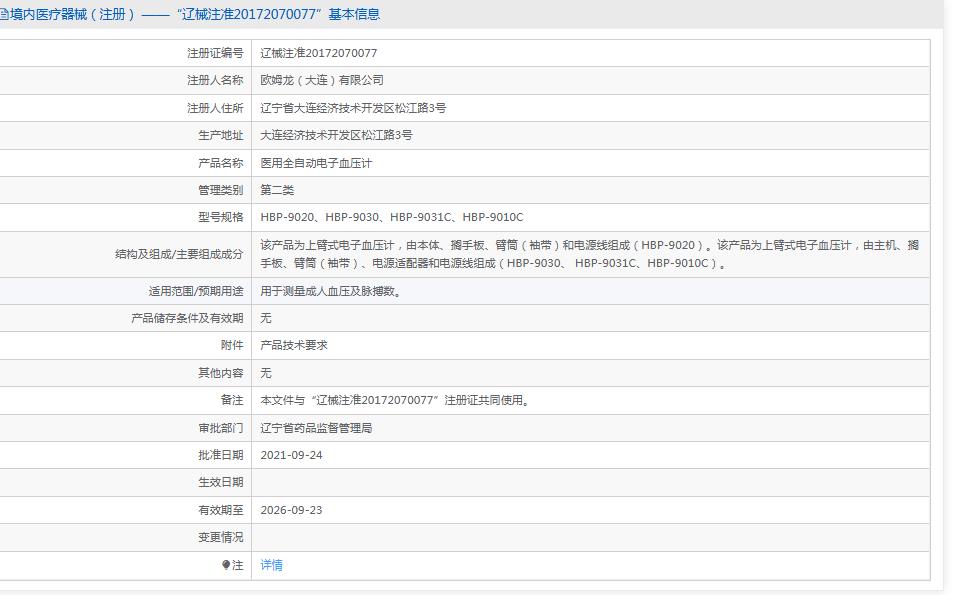Screen dimensions: 967x595
Task: Open the 详情 link
Action: click(271, 564)
